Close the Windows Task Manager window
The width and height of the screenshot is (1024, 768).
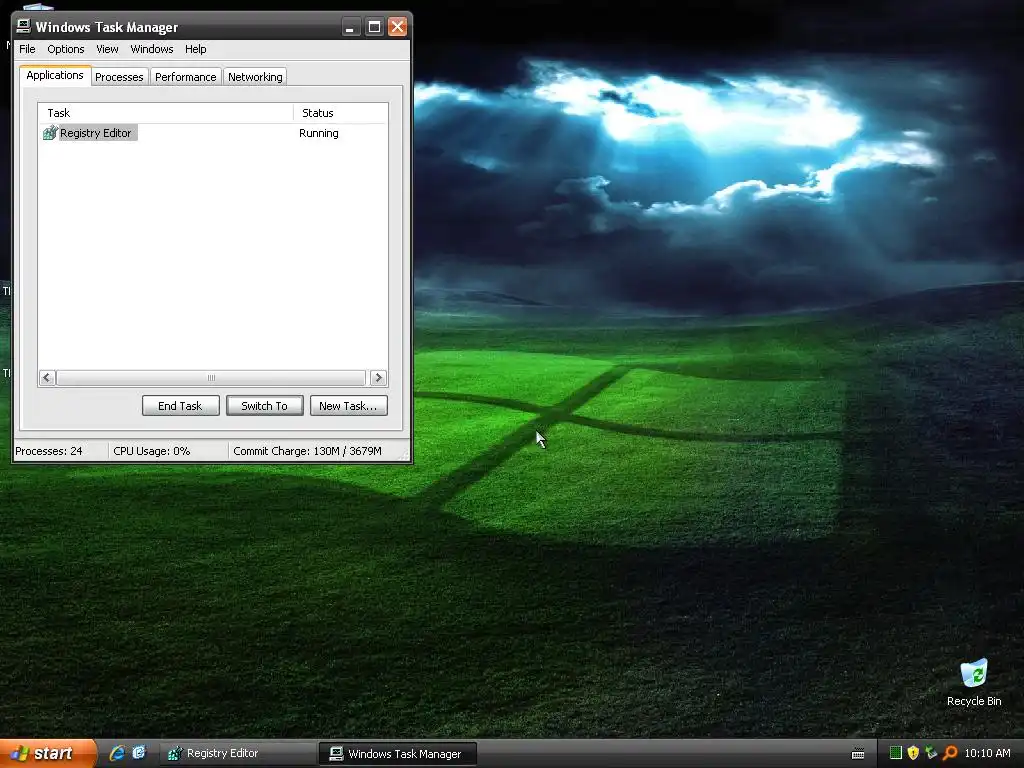pyautogui.click(x=397, y=27)
